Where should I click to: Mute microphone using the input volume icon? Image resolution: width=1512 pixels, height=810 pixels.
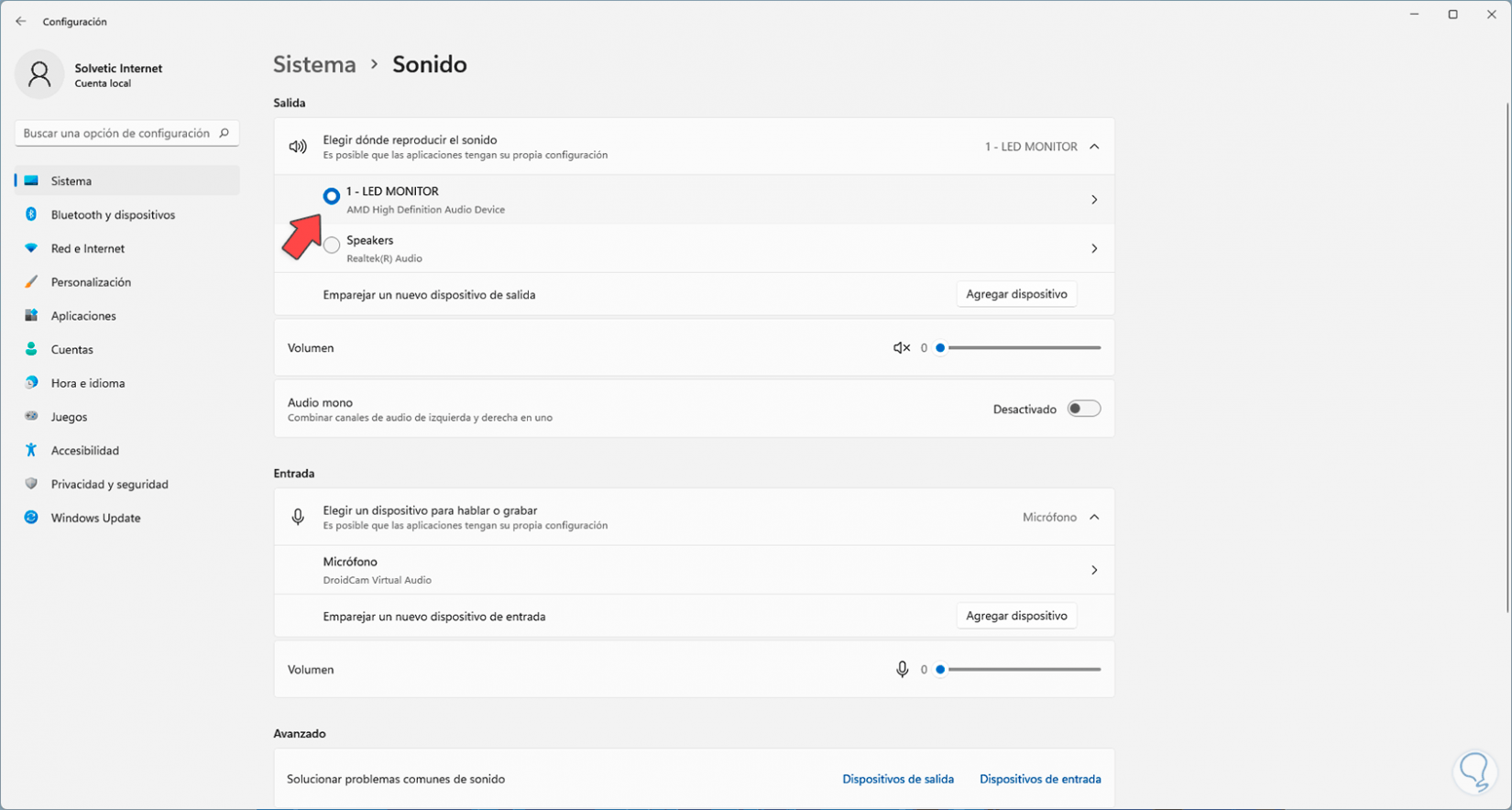[x=902, y=670]
